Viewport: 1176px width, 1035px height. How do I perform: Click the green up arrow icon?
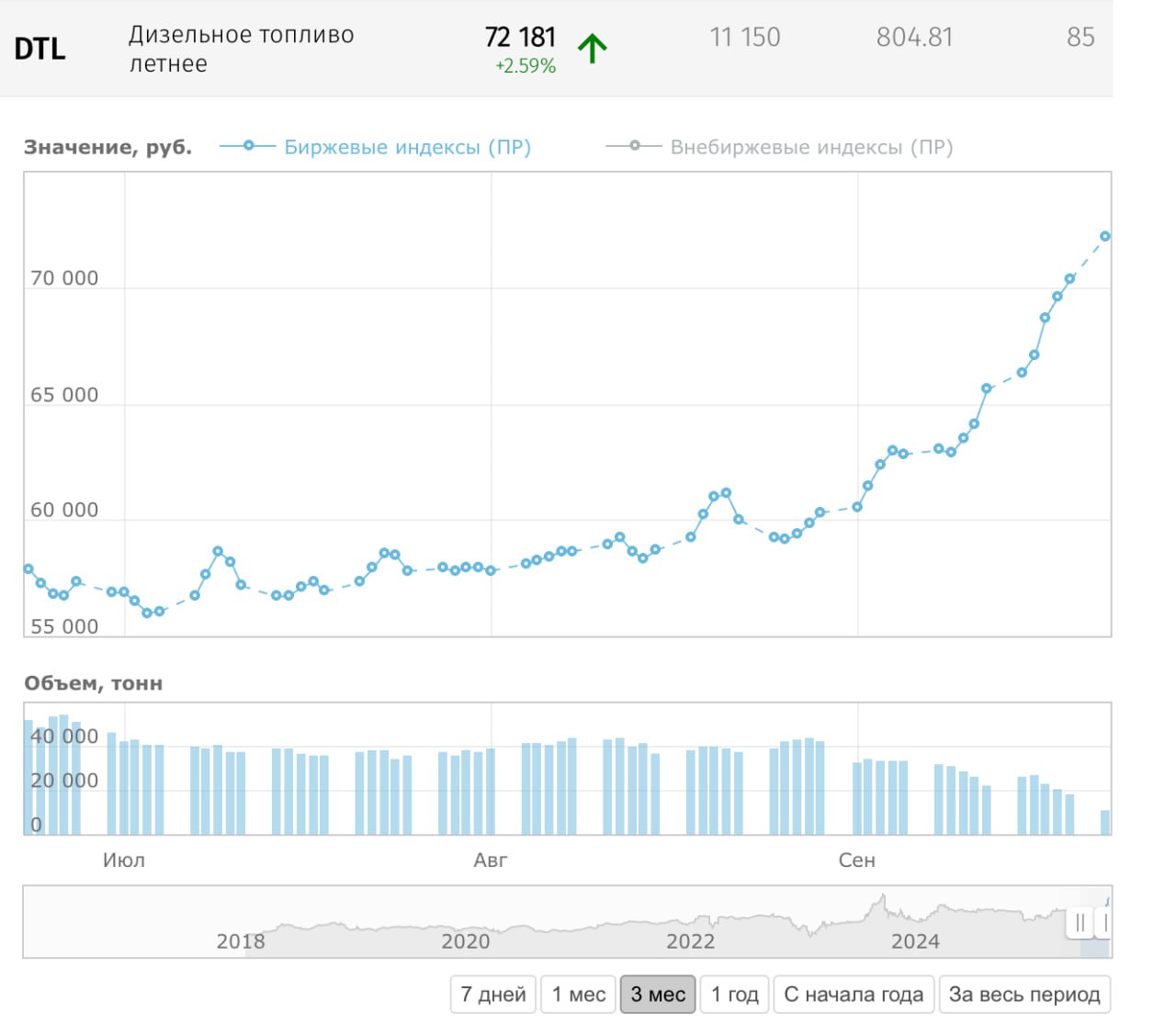(593, 48)
